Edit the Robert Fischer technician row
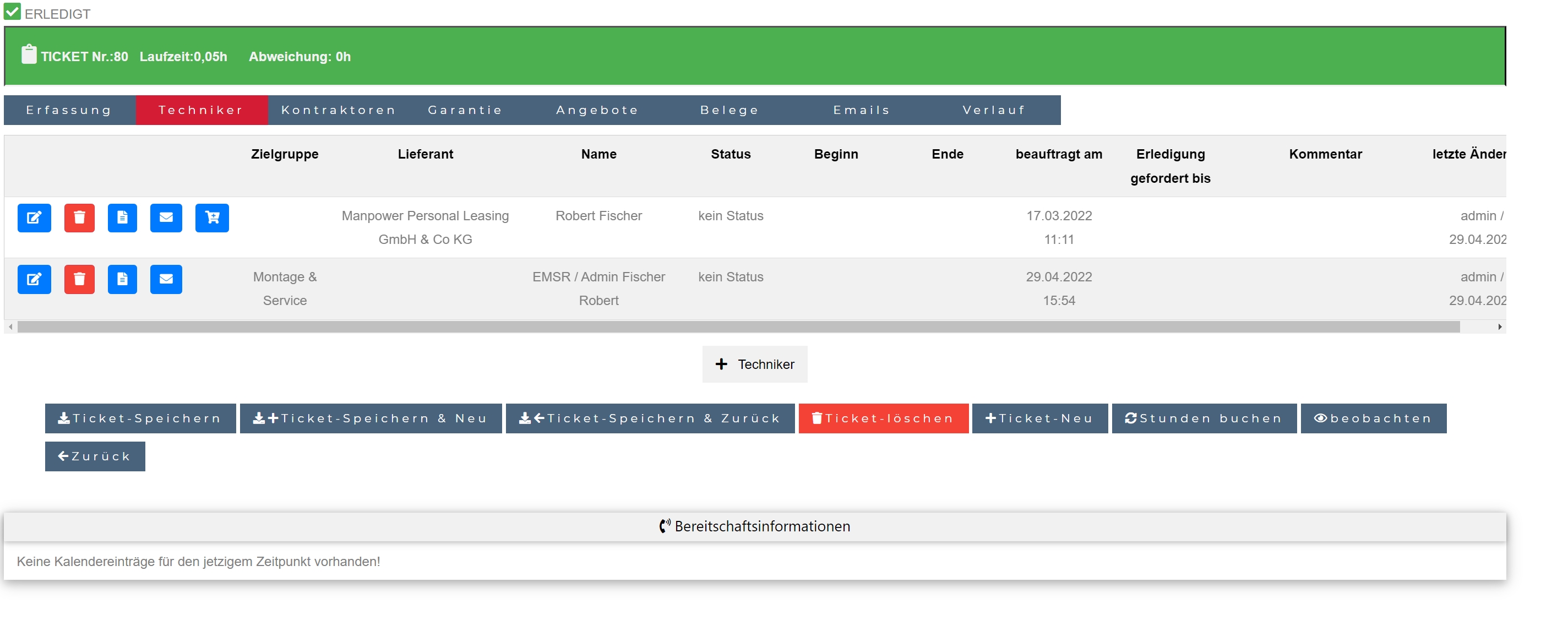This screenshot has width=1568, height=620. pyautogui.click(x=34, y=218)
